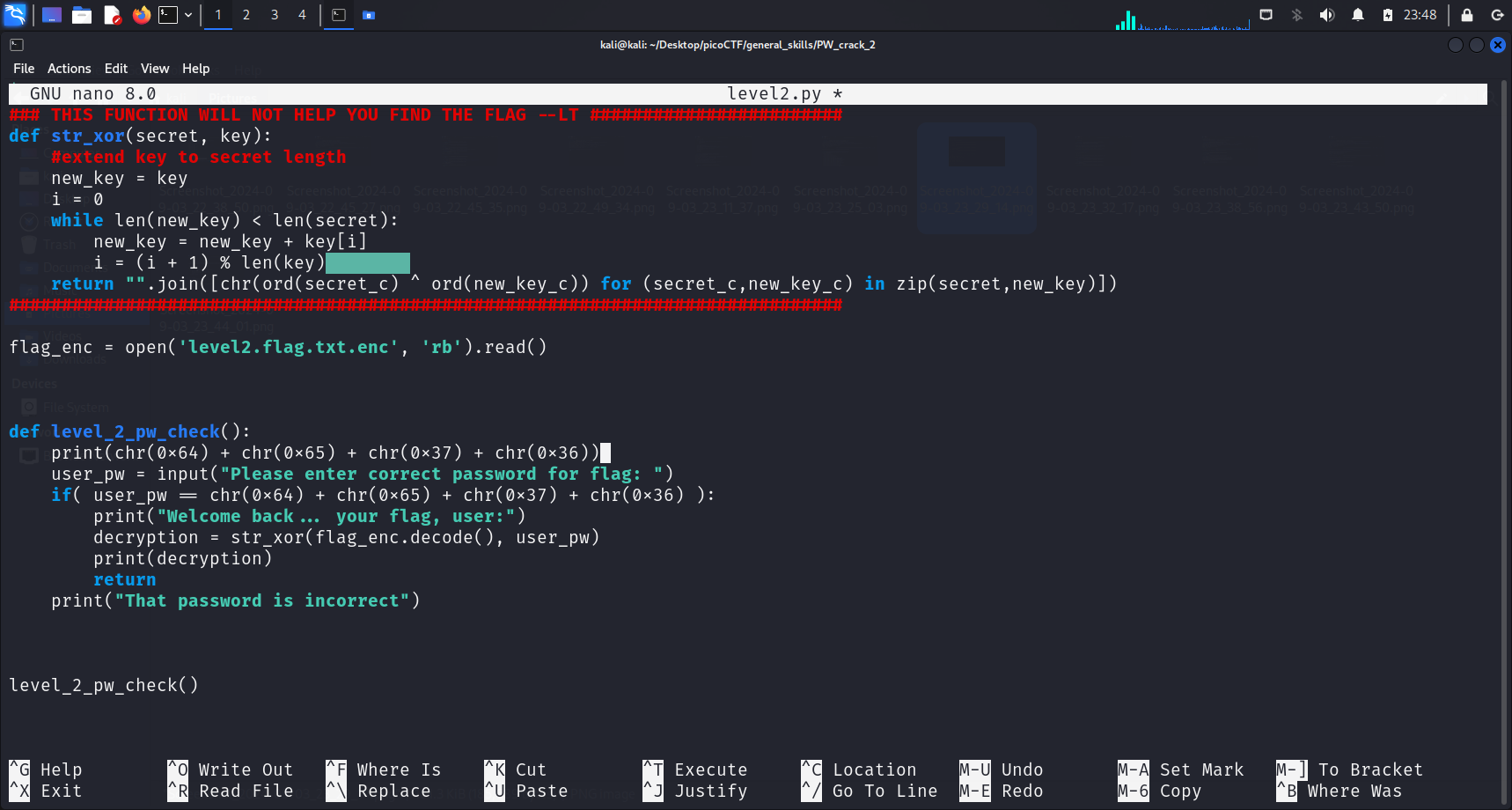The height and width of the screenshot is (810, 1512).
Task: Click the Bluetooth tray icon
Action: (1296, 15)
